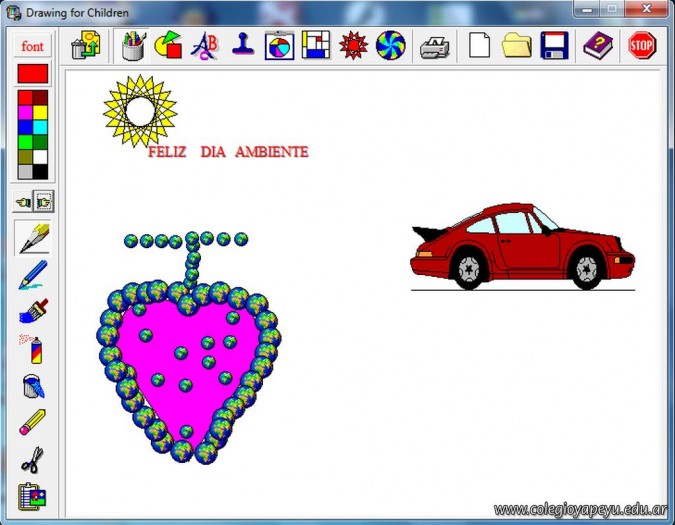
Task: Open the shapes tool in the toolbar
Action: tap(168, 45)
